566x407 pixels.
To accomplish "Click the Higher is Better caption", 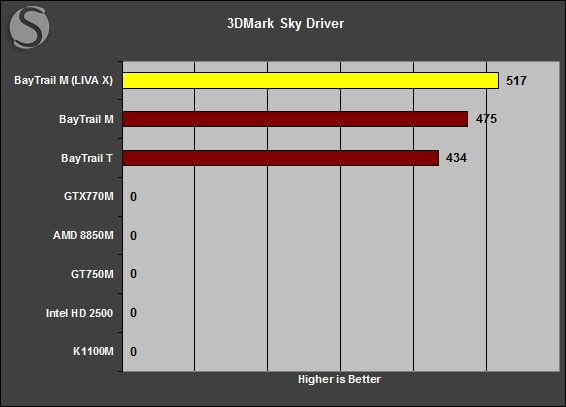I will (x=339, y=379).
